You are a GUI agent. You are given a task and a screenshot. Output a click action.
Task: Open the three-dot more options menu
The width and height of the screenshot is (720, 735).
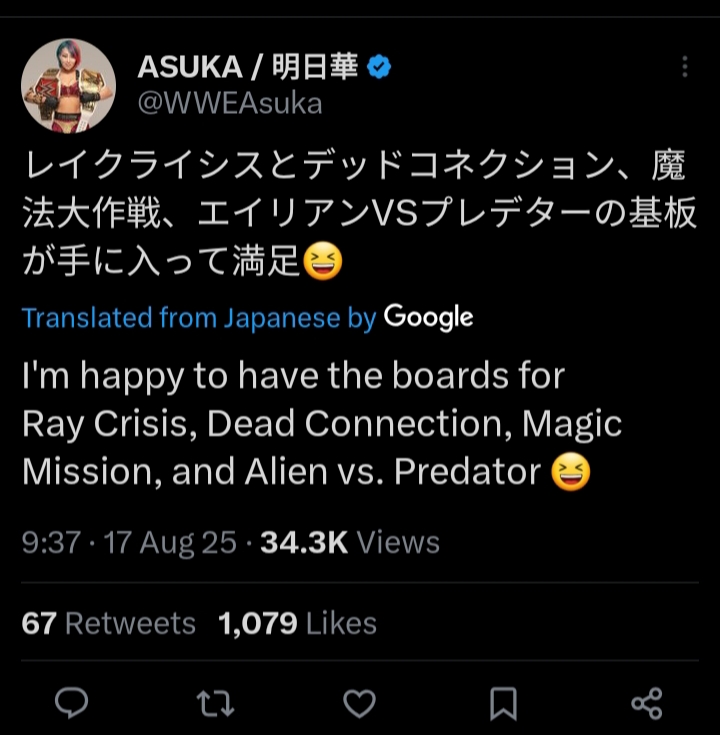[685, 67]
